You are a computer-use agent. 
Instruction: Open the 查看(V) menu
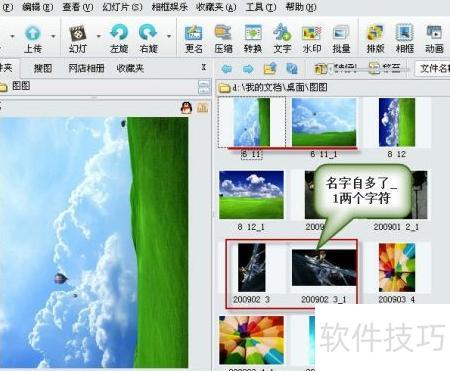[78, 7]
